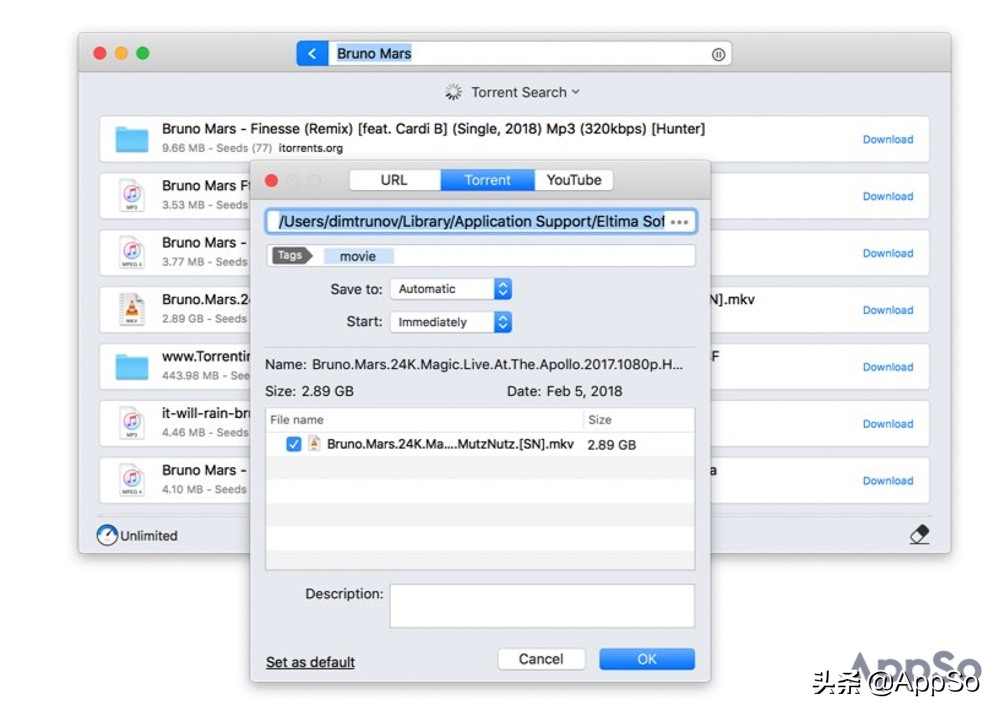The width and height of the screenshot is (1000, 716).
Task: Open the Start Immediately dropdown
Action: tap(451, 322)
